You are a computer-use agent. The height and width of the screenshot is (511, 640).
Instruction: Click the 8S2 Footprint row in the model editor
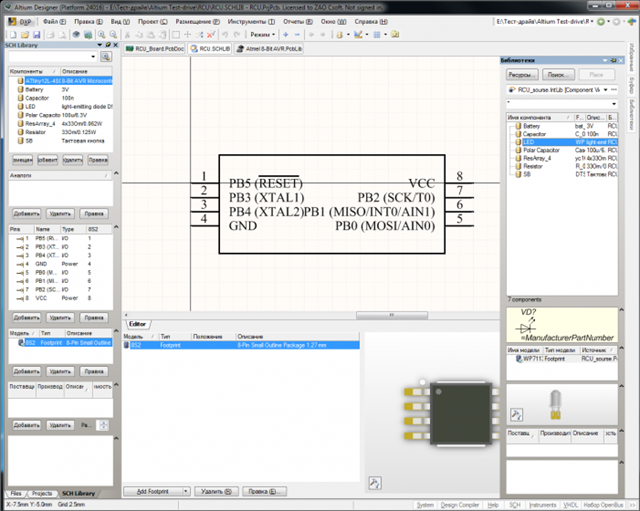241,345
